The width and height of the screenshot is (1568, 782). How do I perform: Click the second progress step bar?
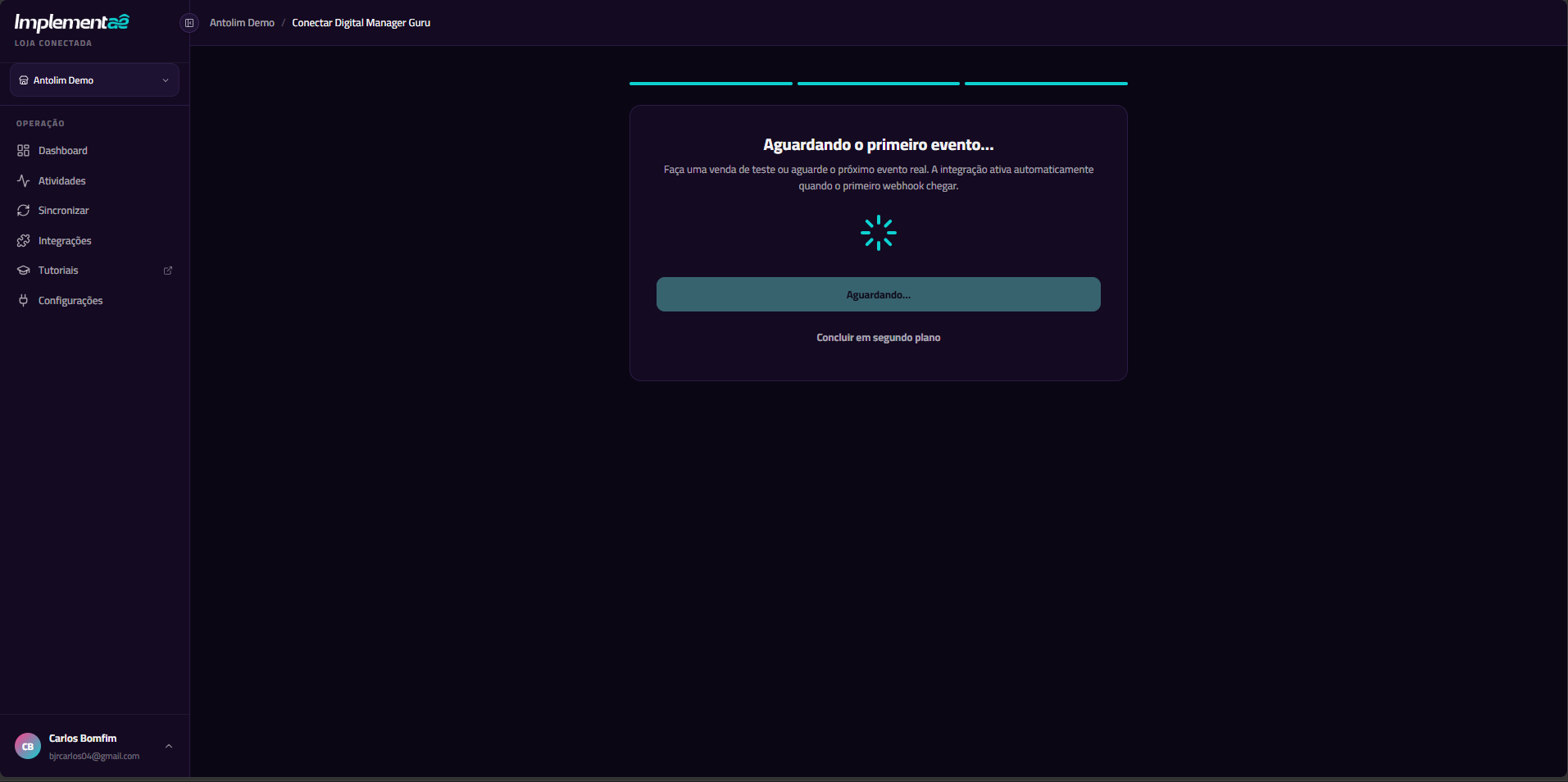coord(879,84)
